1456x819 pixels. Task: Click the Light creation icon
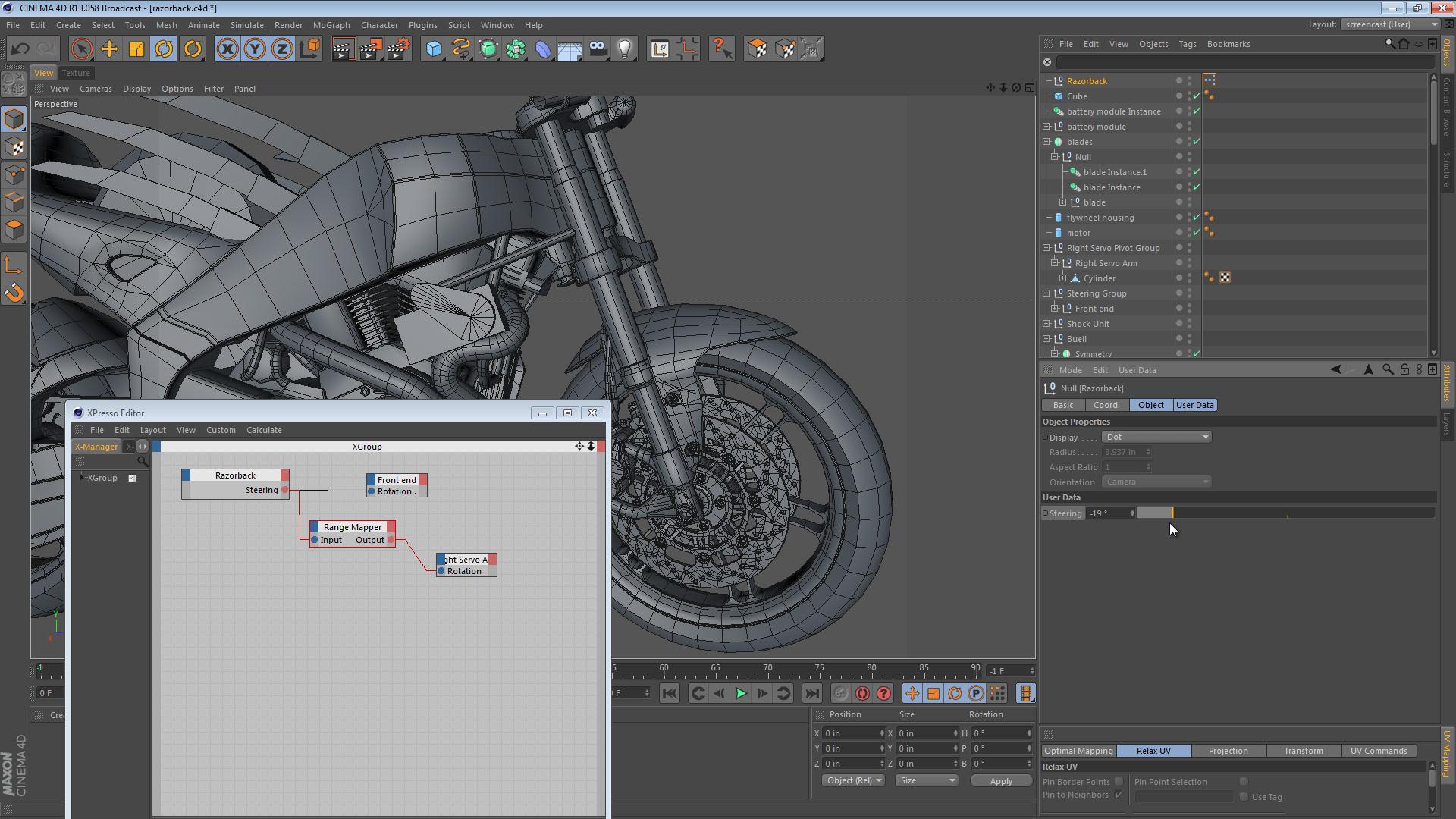624,49
